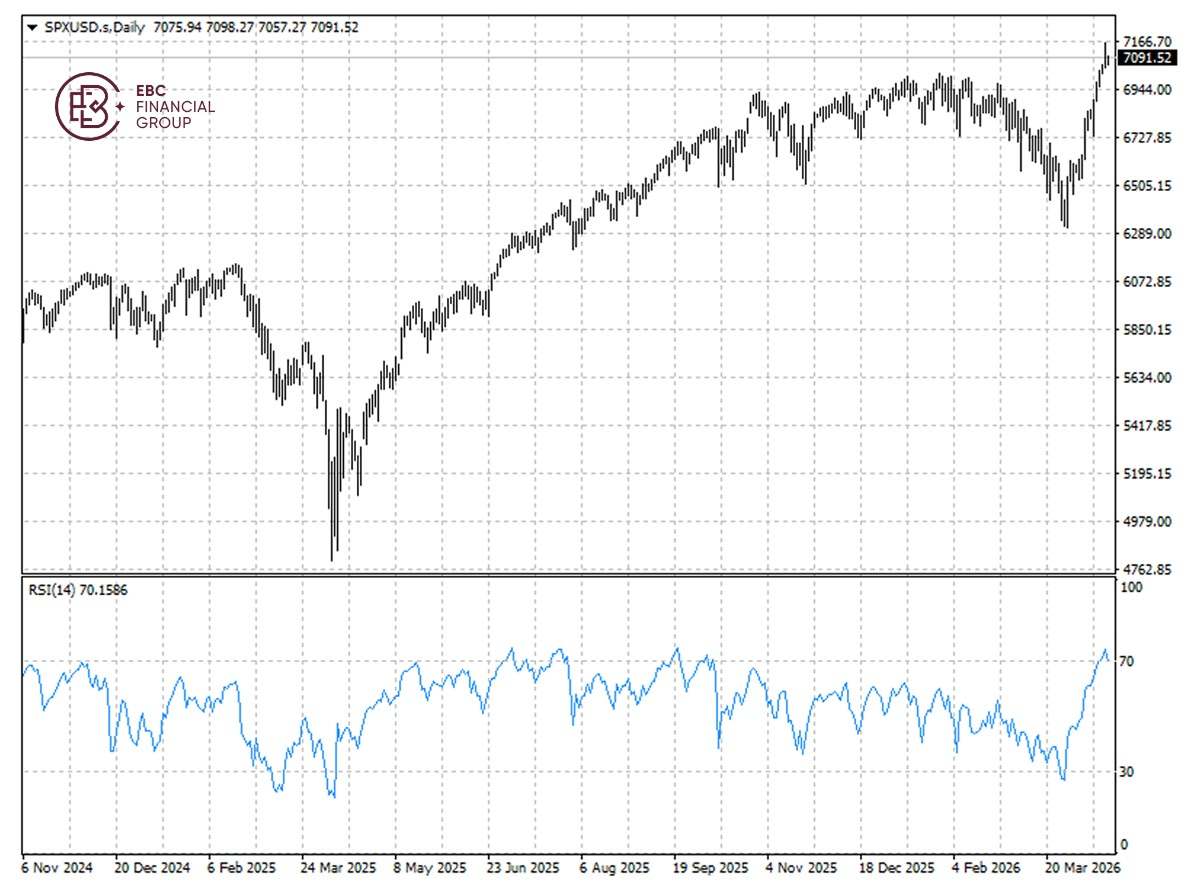Collapse the chart via the black triangle arrow
1200x896 pixels.
31,28
